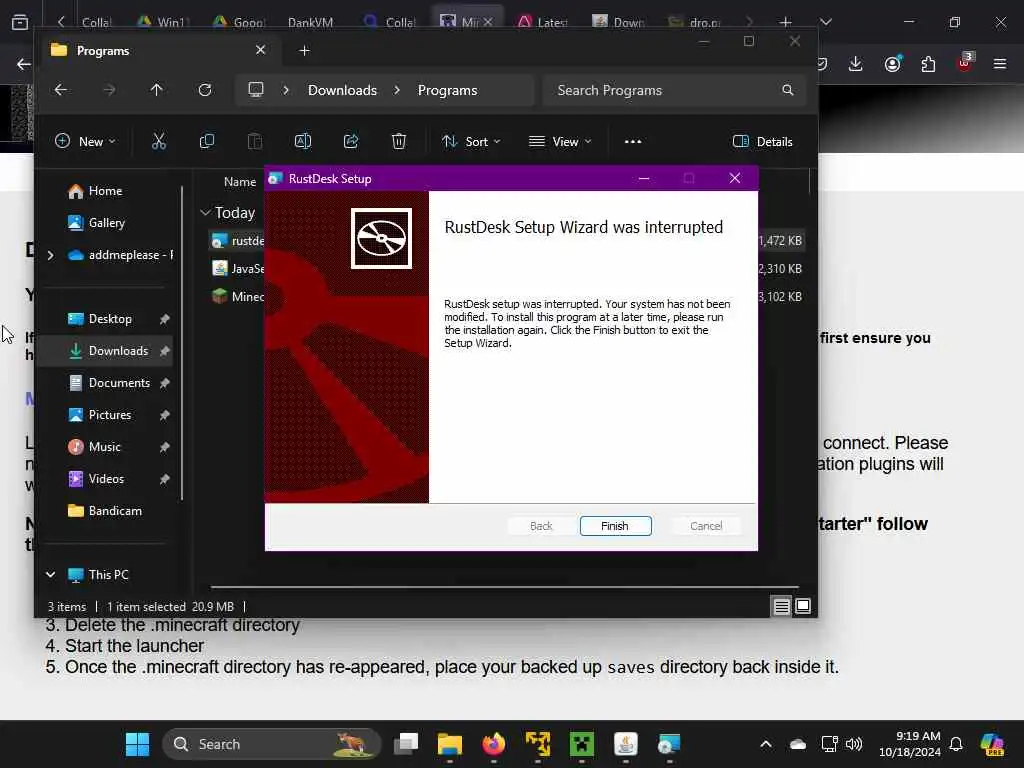Open Firefox from taskbar

tap(494, 744)
